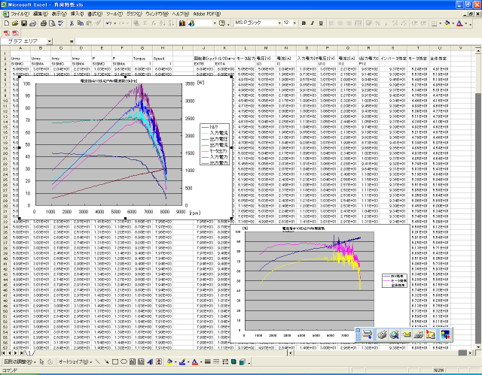Click the Save floppy disk icon
The image size is (482, 375).
[x=24, y=23]
